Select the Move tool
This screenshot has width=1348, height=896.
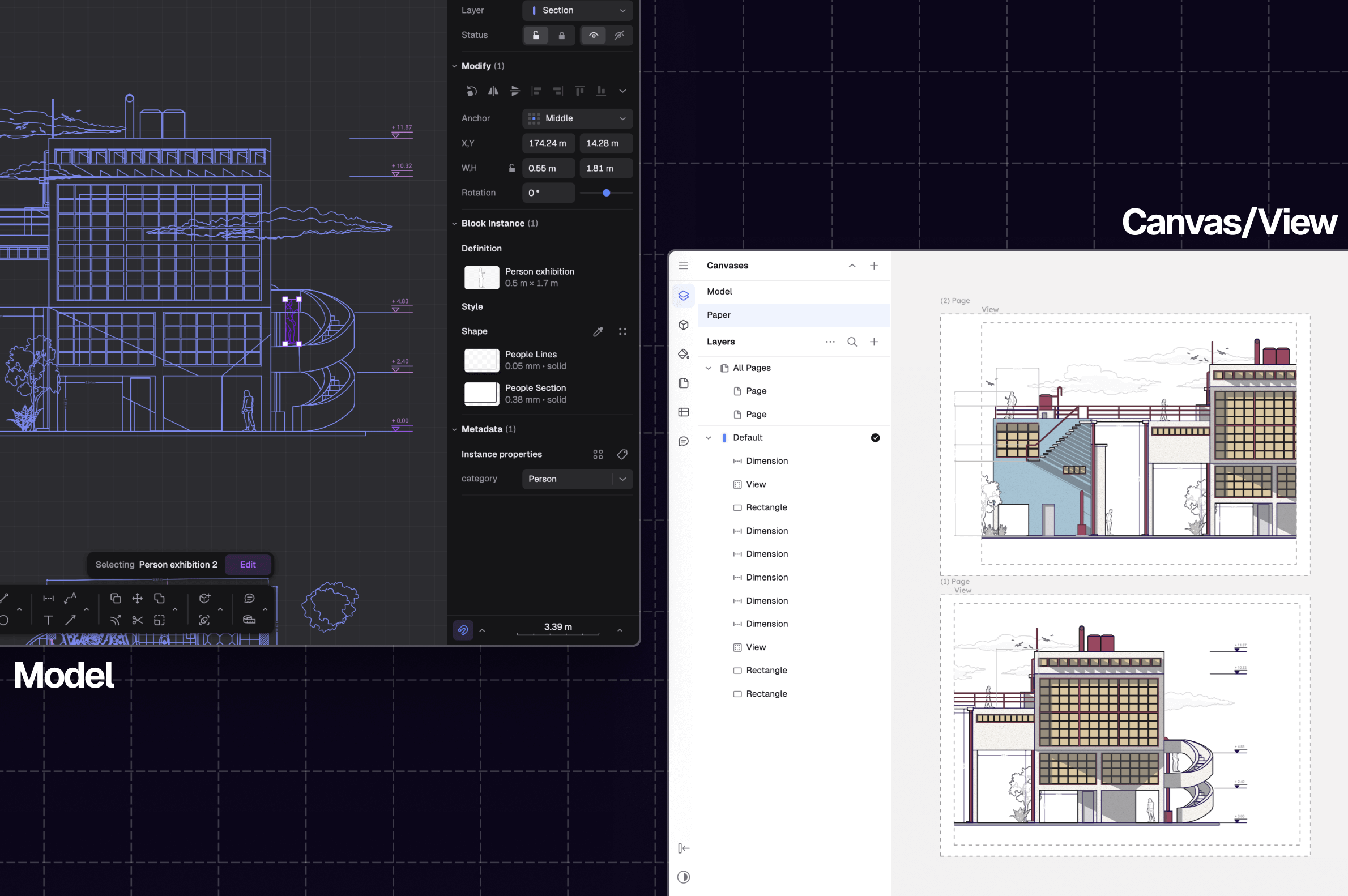(137, 598)
